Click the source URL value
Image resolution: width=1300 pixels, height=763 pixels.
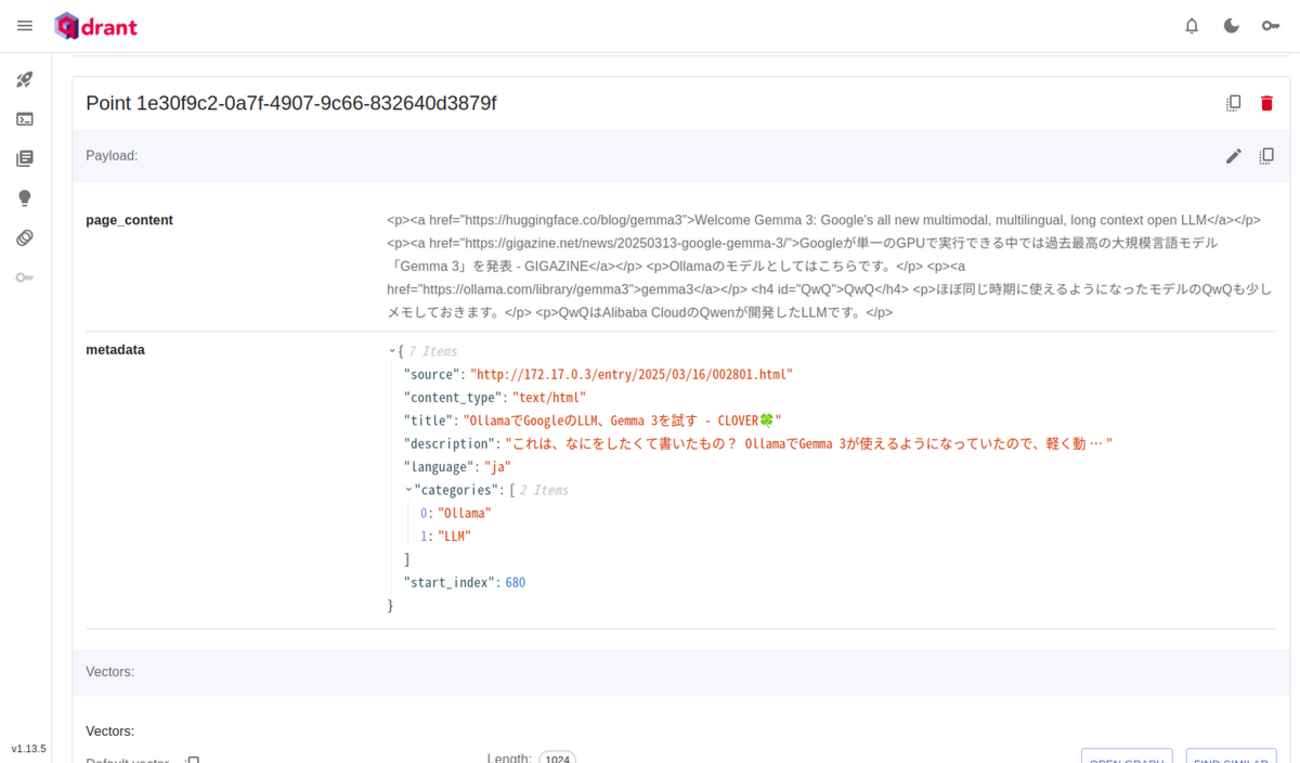(631, 374)
